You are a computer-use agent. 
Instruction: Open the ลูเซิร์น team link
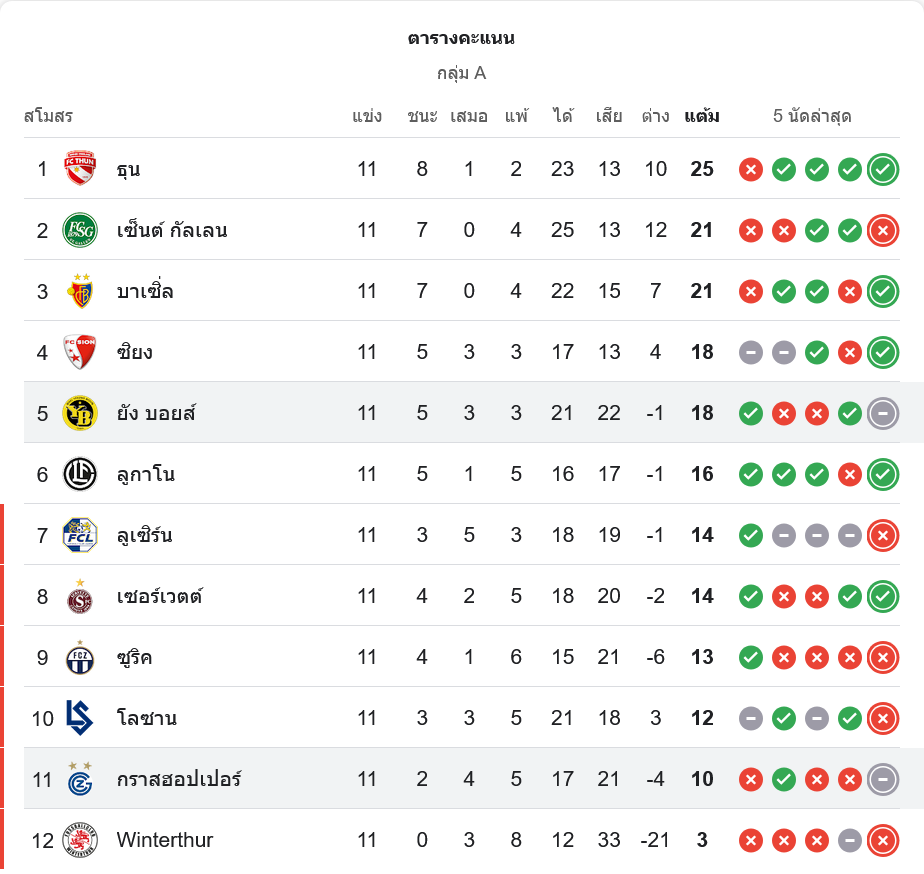(144, 535)
